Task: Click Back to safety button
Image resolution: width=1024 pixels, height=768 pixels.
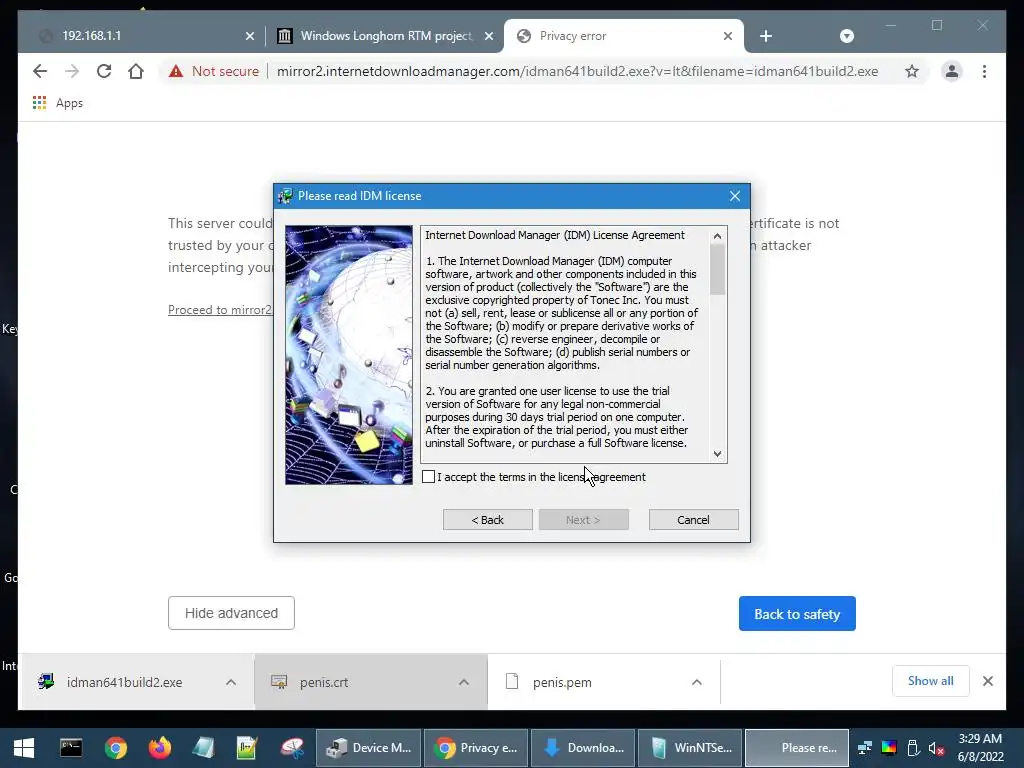Action: (797, 614)
